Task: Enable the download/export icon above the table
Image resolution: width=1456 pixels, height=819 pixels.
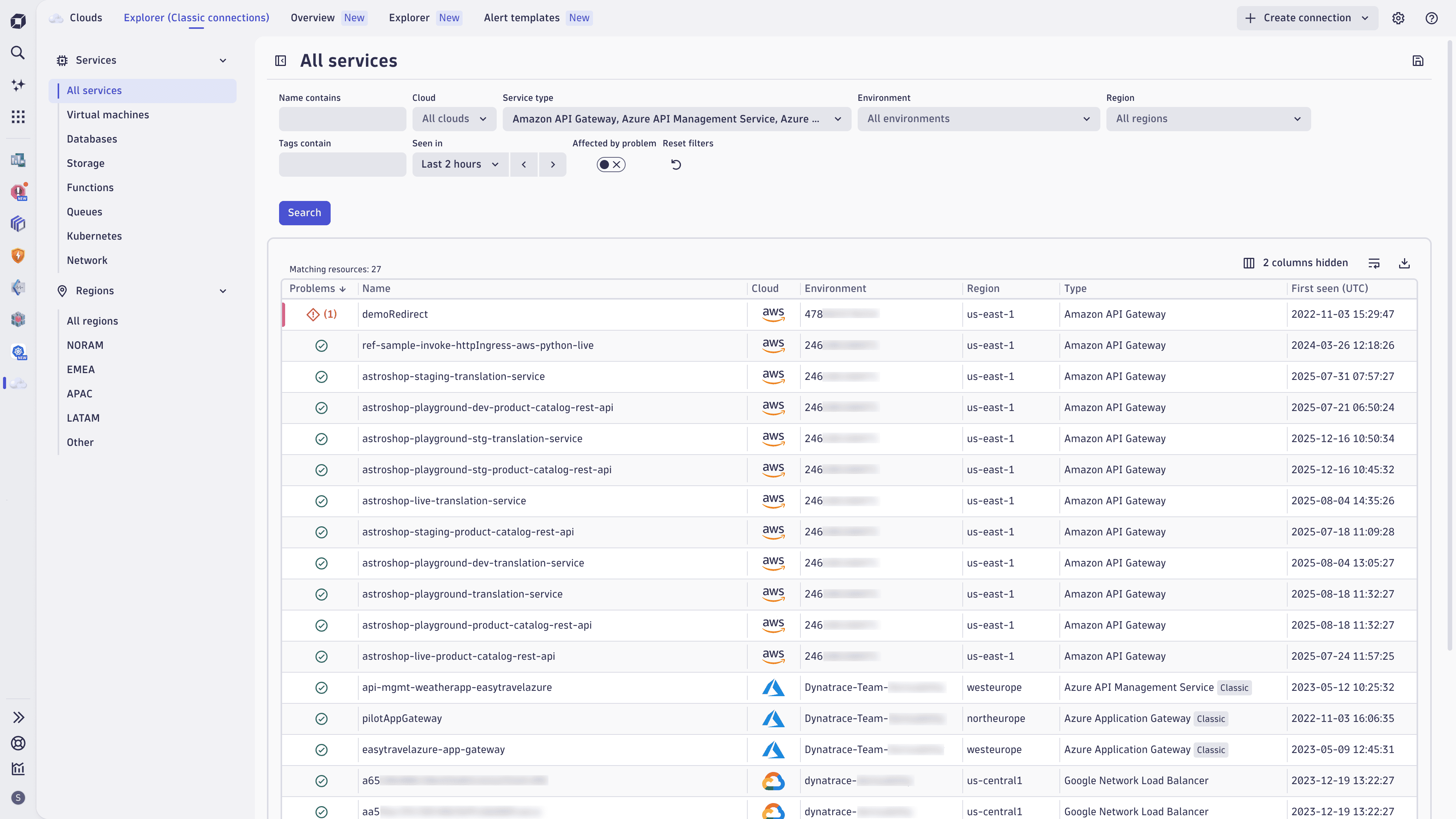Action: 1405,263
